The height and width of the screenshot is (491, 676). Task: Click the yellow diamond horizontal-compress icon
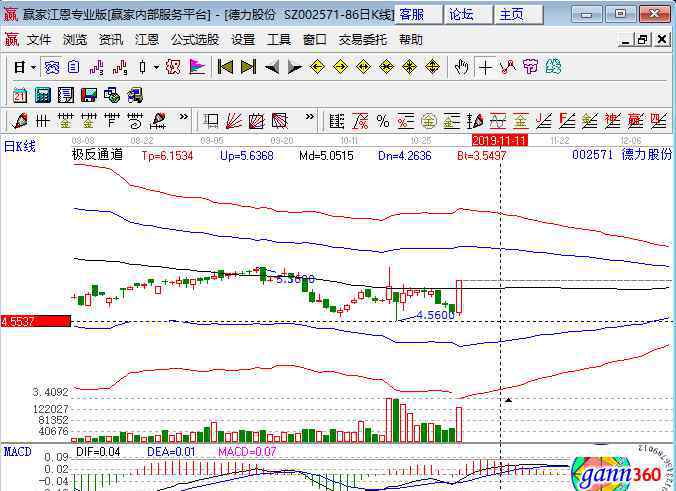coord(387,67)
